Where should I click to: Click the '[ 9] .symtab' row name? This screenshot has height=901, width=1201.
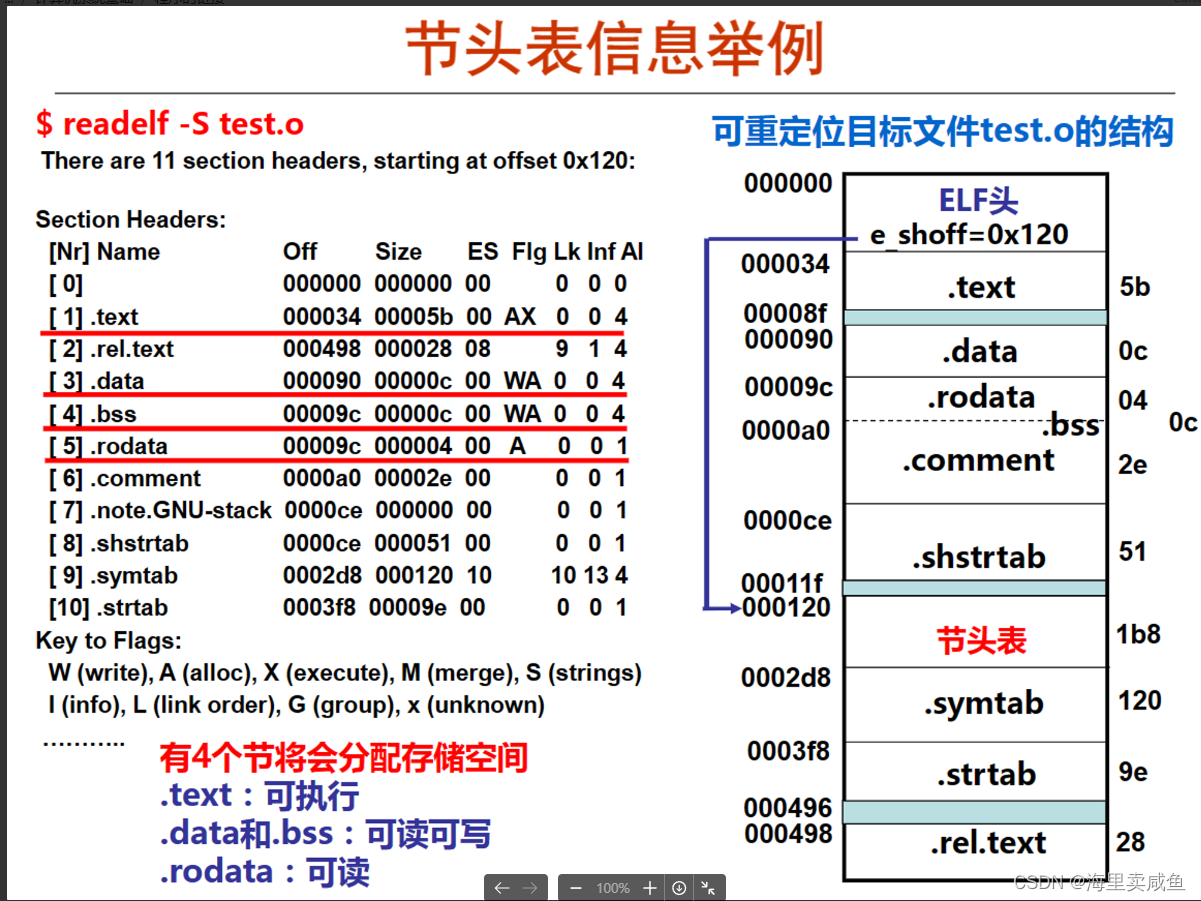[x=112, y=576]
